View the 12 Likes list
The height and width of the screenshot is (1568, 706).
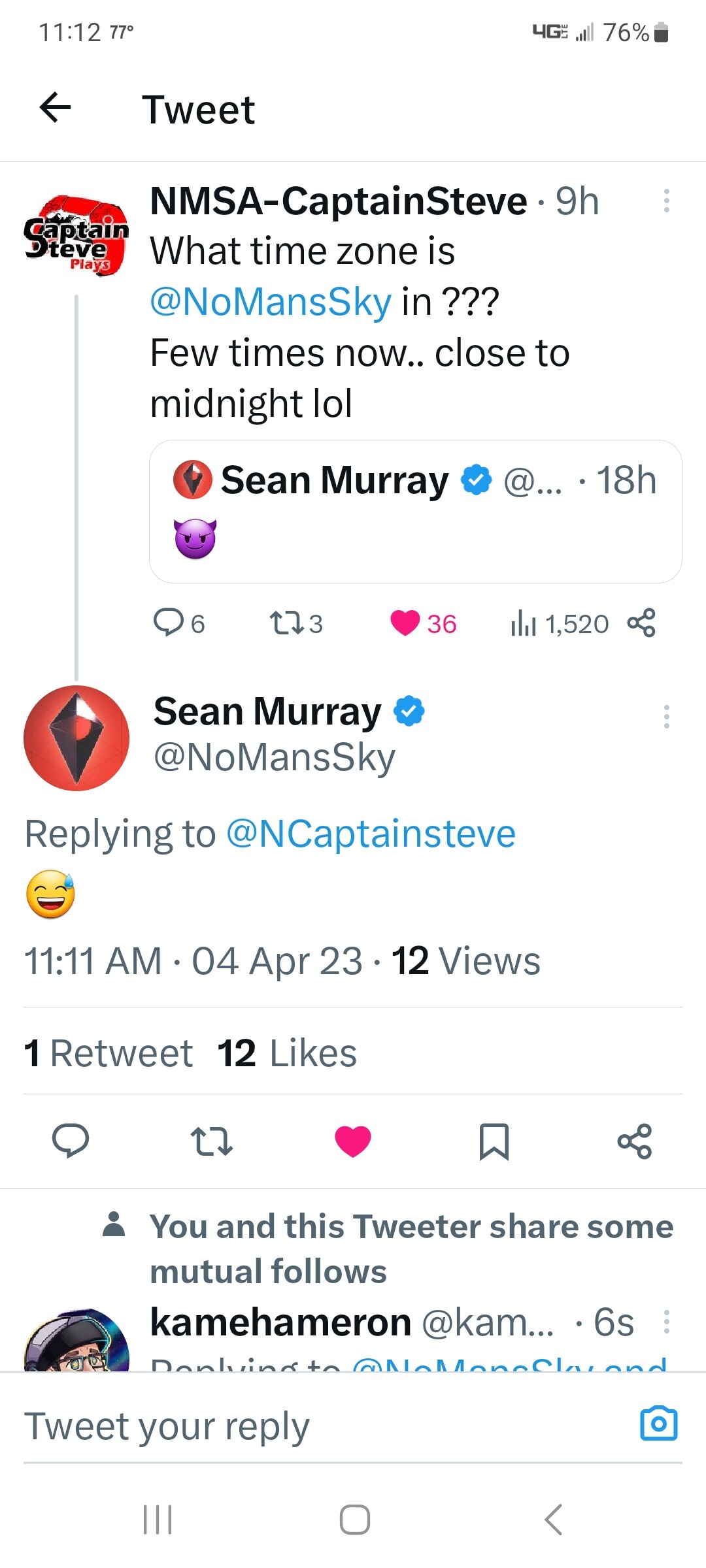tap(287, 1053)
